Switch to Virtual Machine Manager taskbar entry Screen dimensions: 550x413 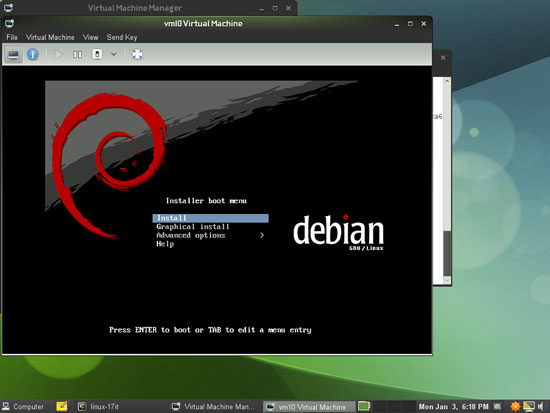click(213, 407)
